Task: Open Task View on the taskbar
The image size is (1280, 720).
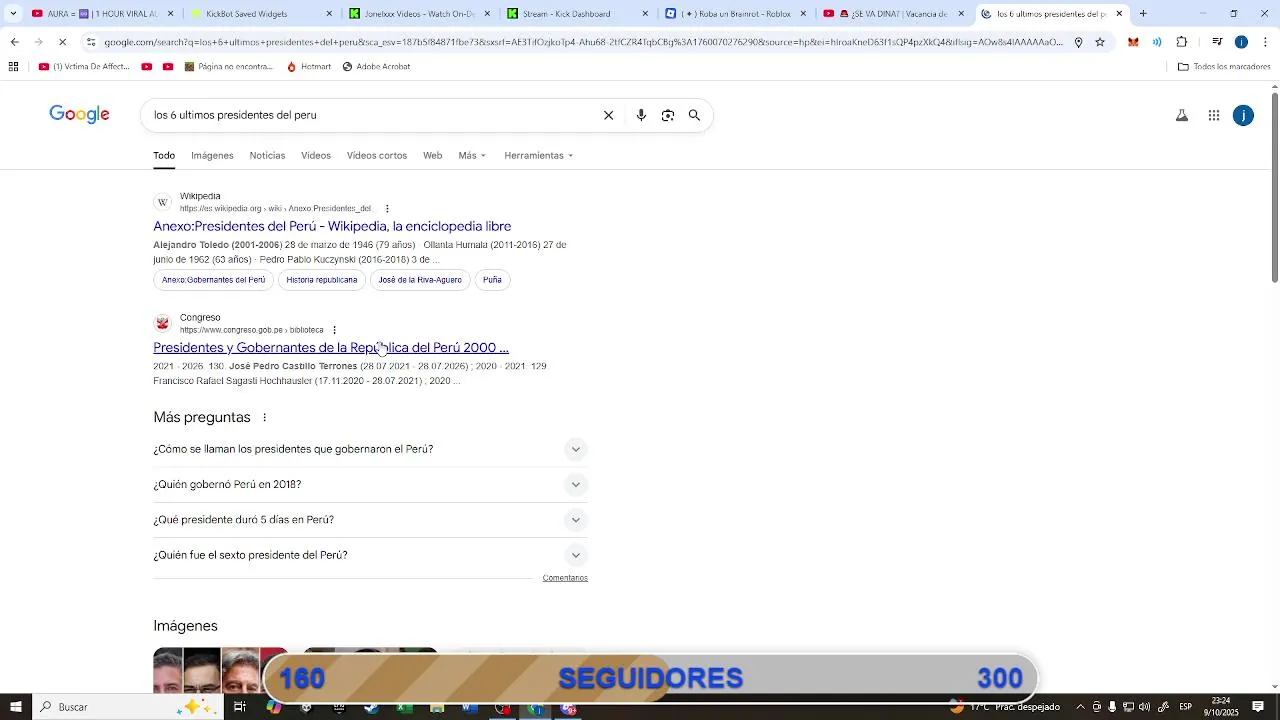Action: pos(240,707)
